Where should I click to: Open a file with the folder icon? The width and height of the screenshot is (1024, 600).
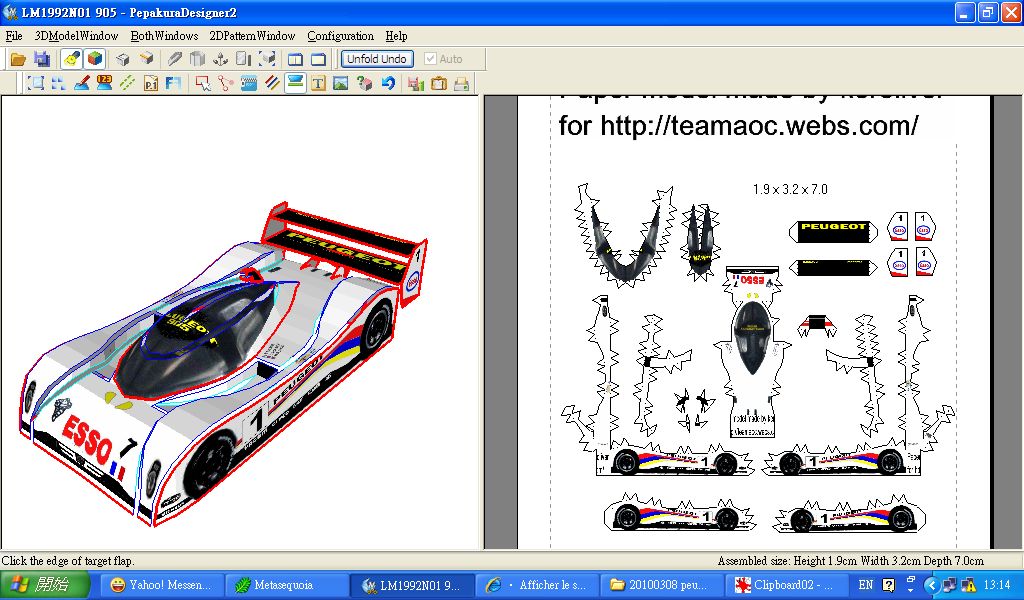click(18, 59)
